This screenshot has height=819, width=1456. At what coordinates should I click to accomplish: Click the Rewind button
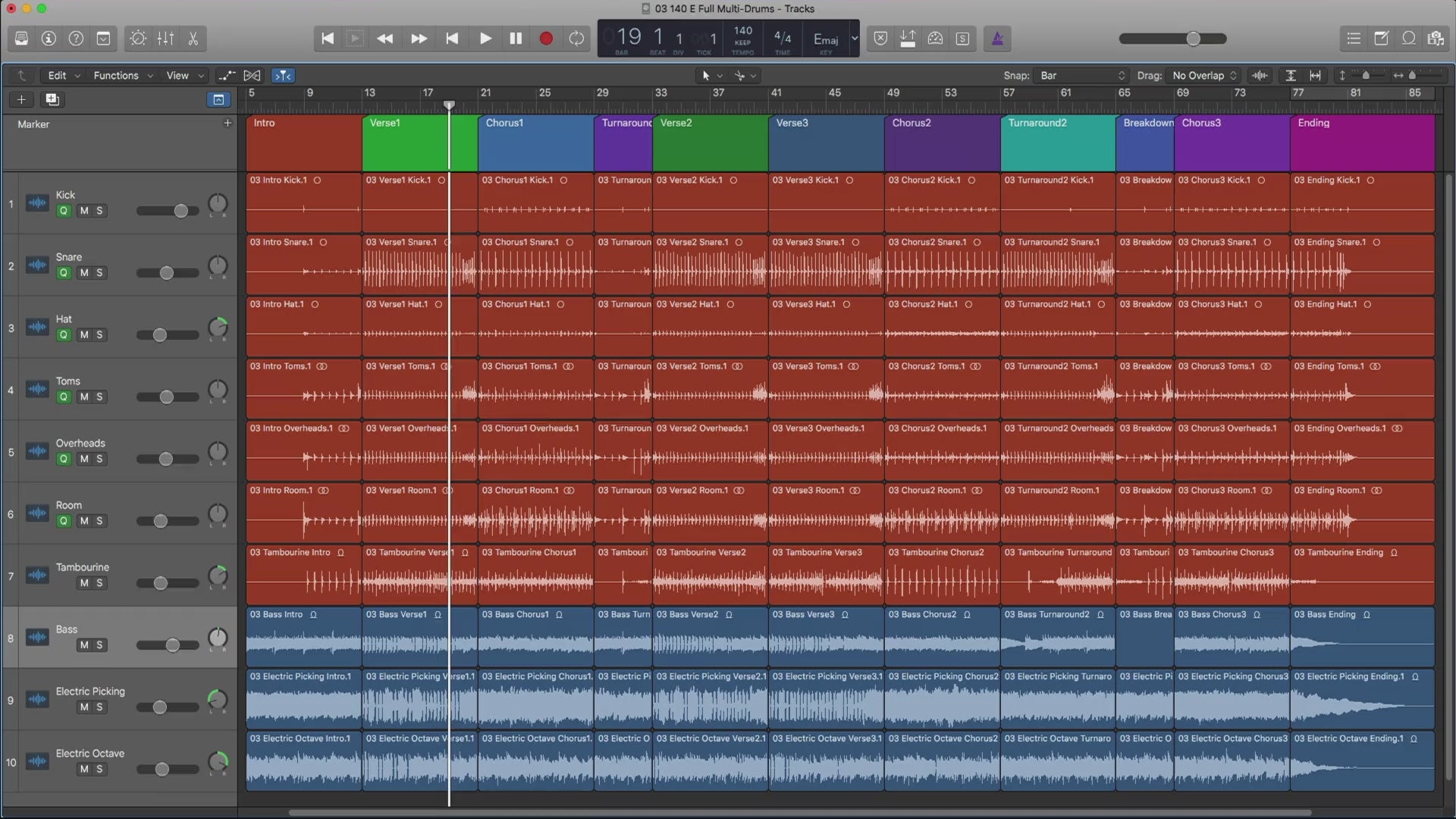(x=385, y=38)
